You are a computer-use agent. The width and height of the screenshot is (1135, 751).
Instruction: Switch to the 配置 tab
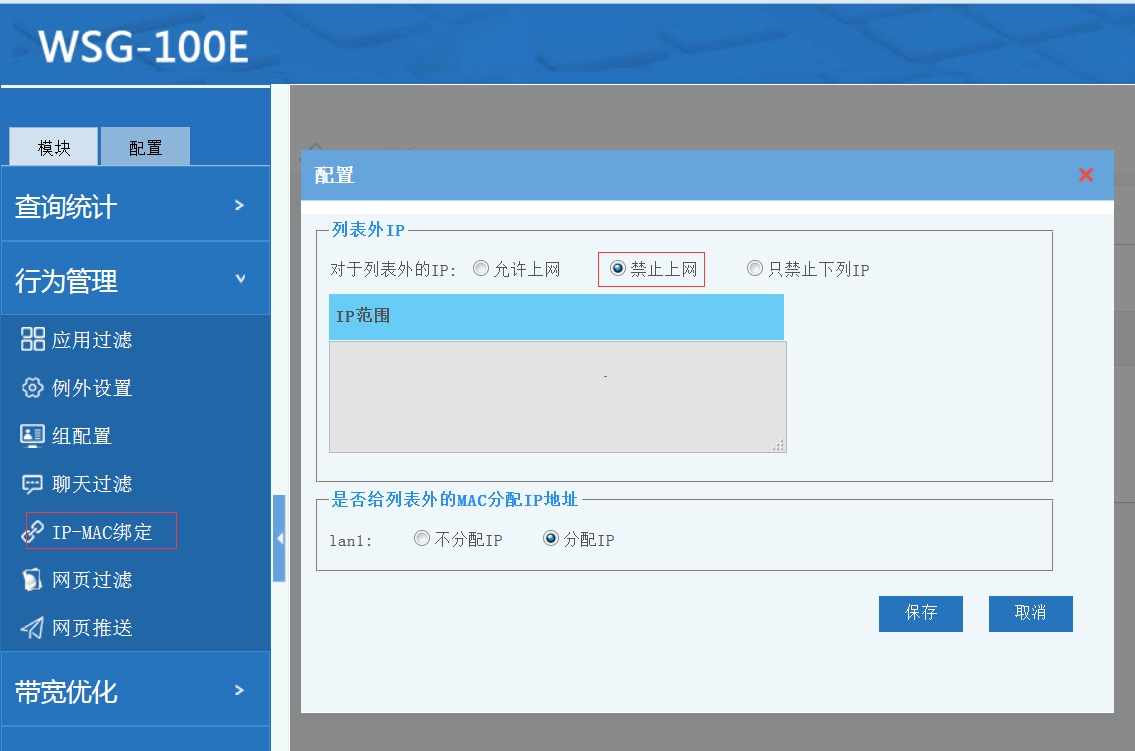click(x=145, y=147)
